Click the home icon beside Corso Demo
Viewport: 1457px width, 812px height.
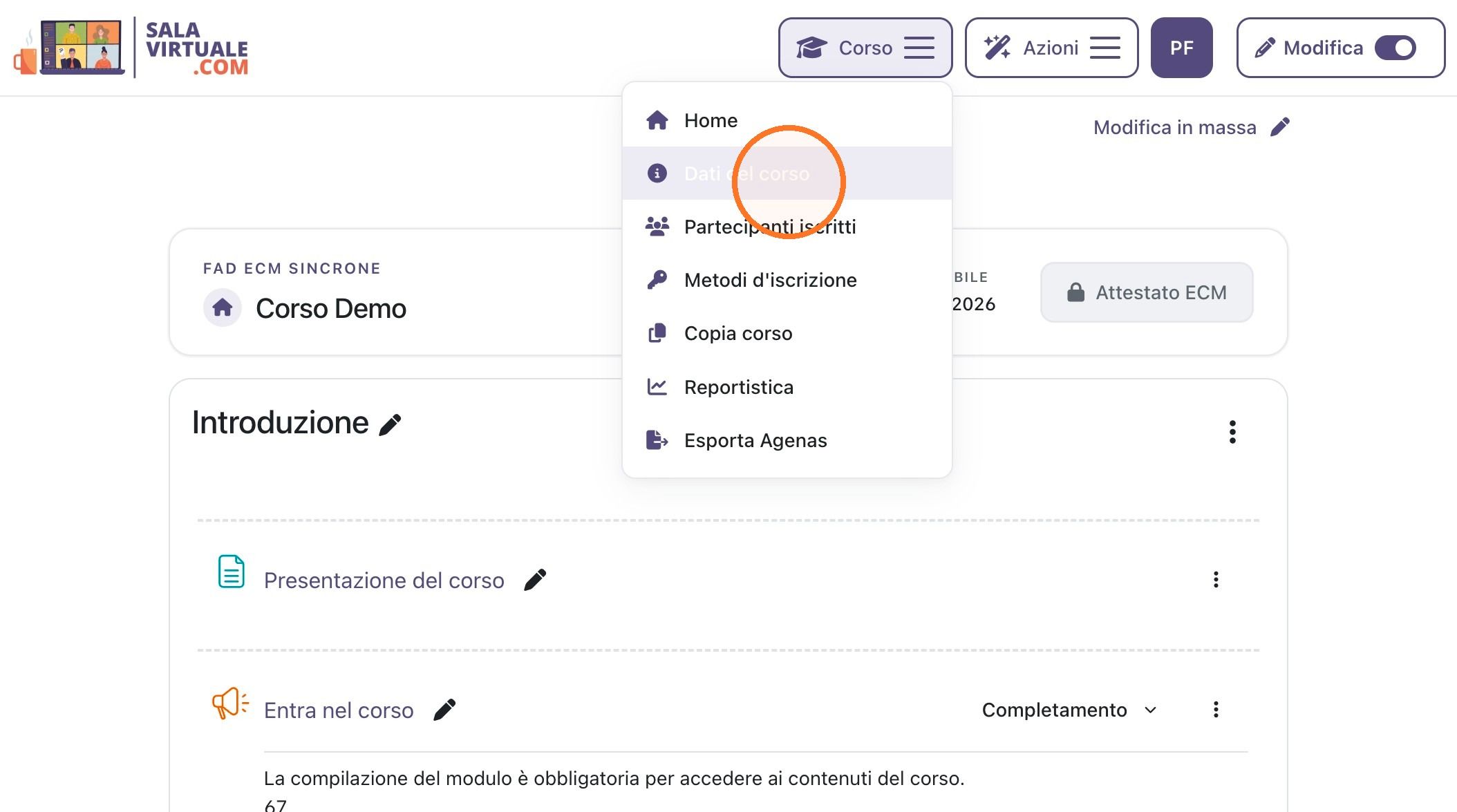pos(223,308)
